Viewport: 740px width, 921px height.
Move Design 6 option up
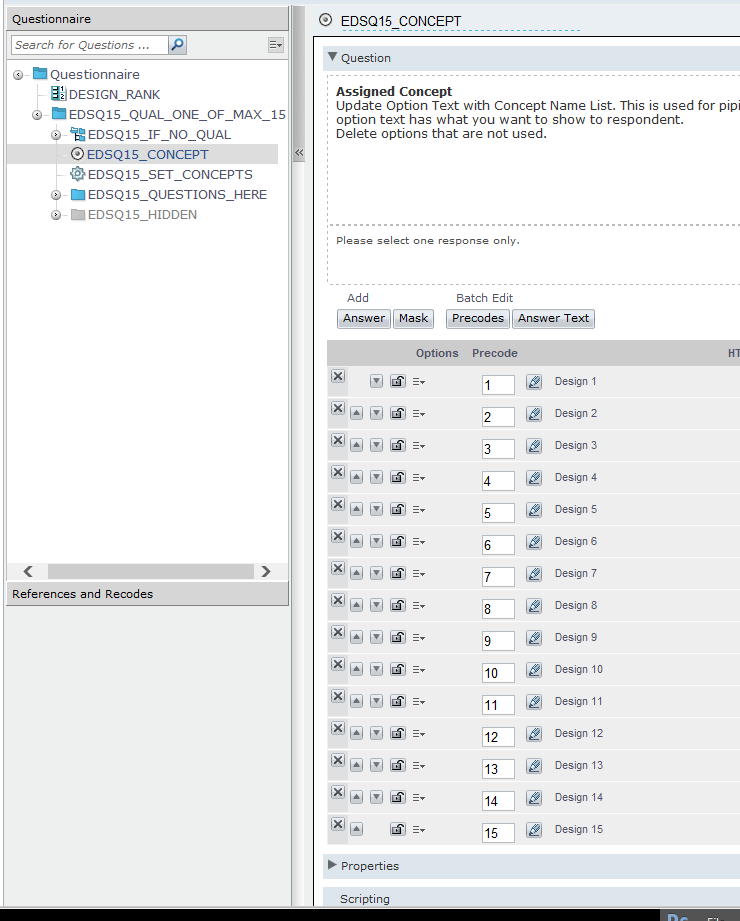(x=356, y=542)
